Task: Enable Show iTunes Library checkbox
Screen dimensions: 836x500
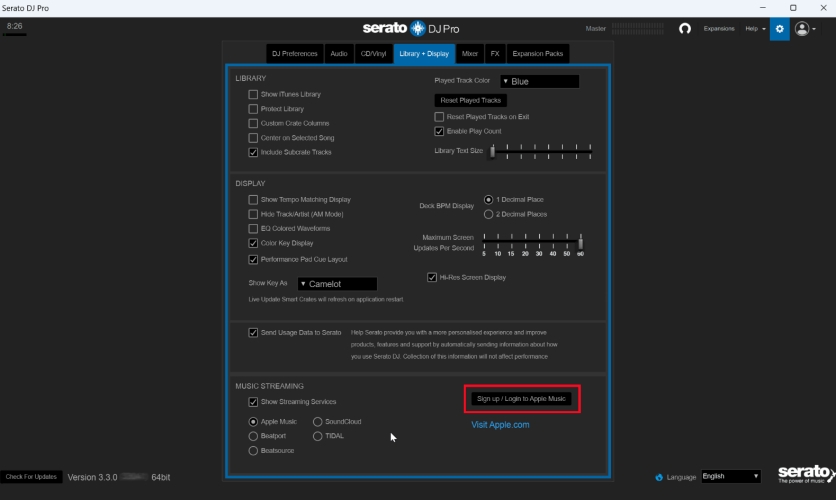Action: (x=253, y=94)
